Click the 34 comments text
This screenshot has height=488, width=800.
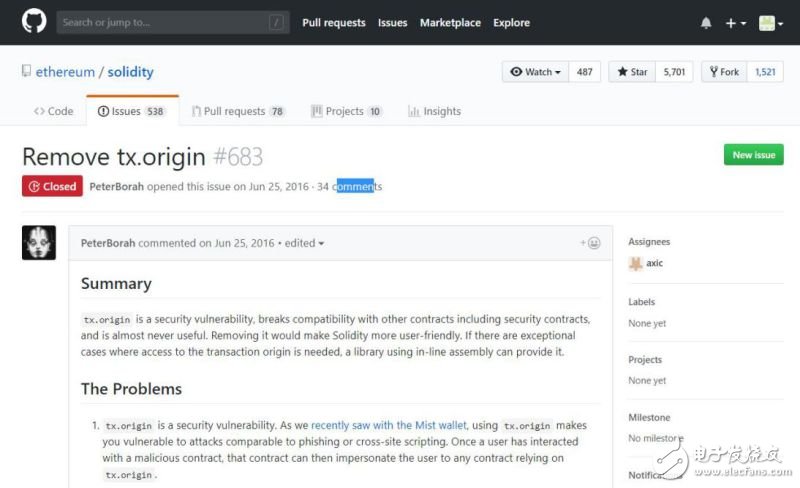(349, 187)
